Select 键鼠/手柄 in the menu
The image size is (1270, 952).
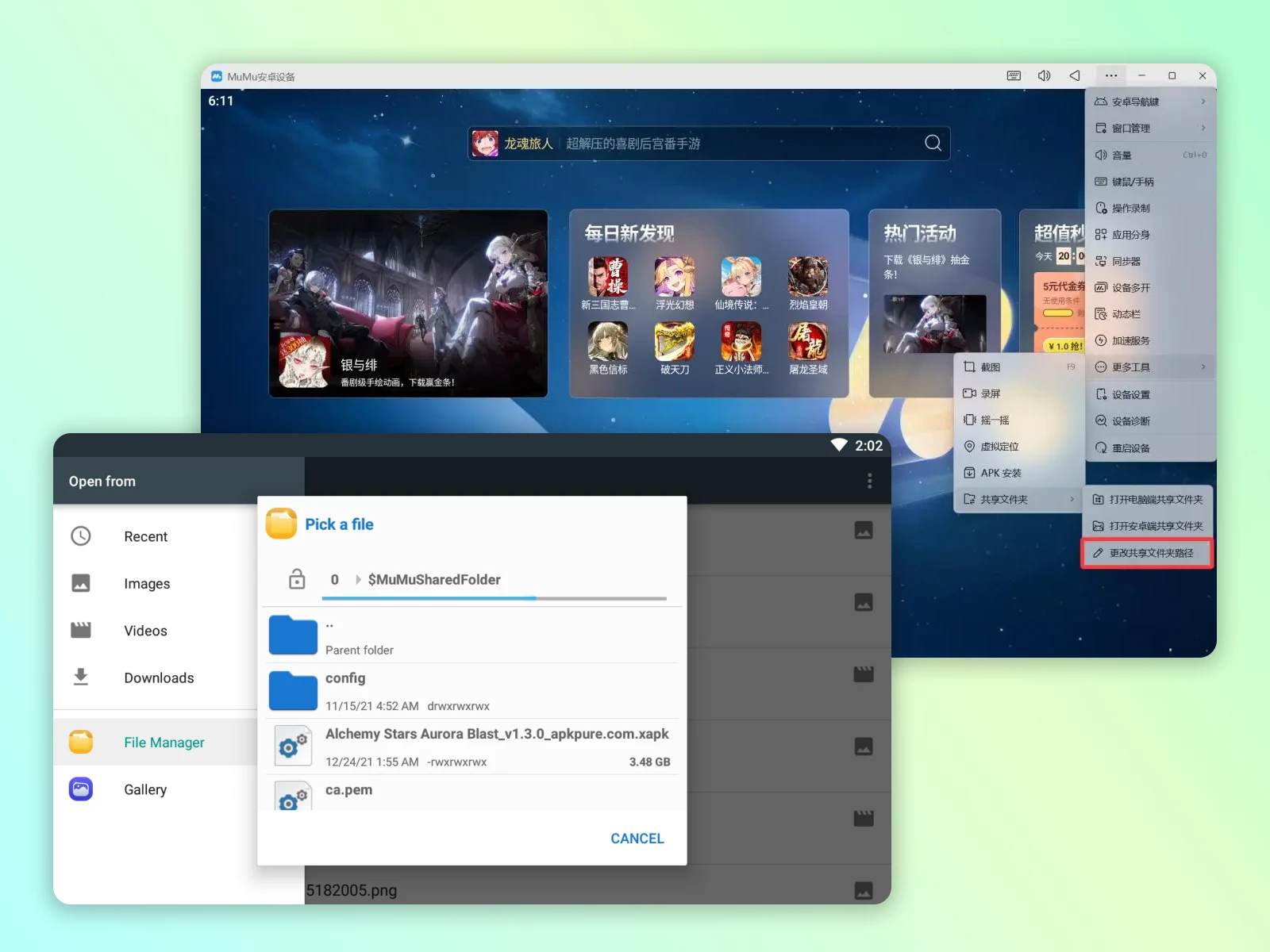pyautogui.click(x=1150, y=182)
